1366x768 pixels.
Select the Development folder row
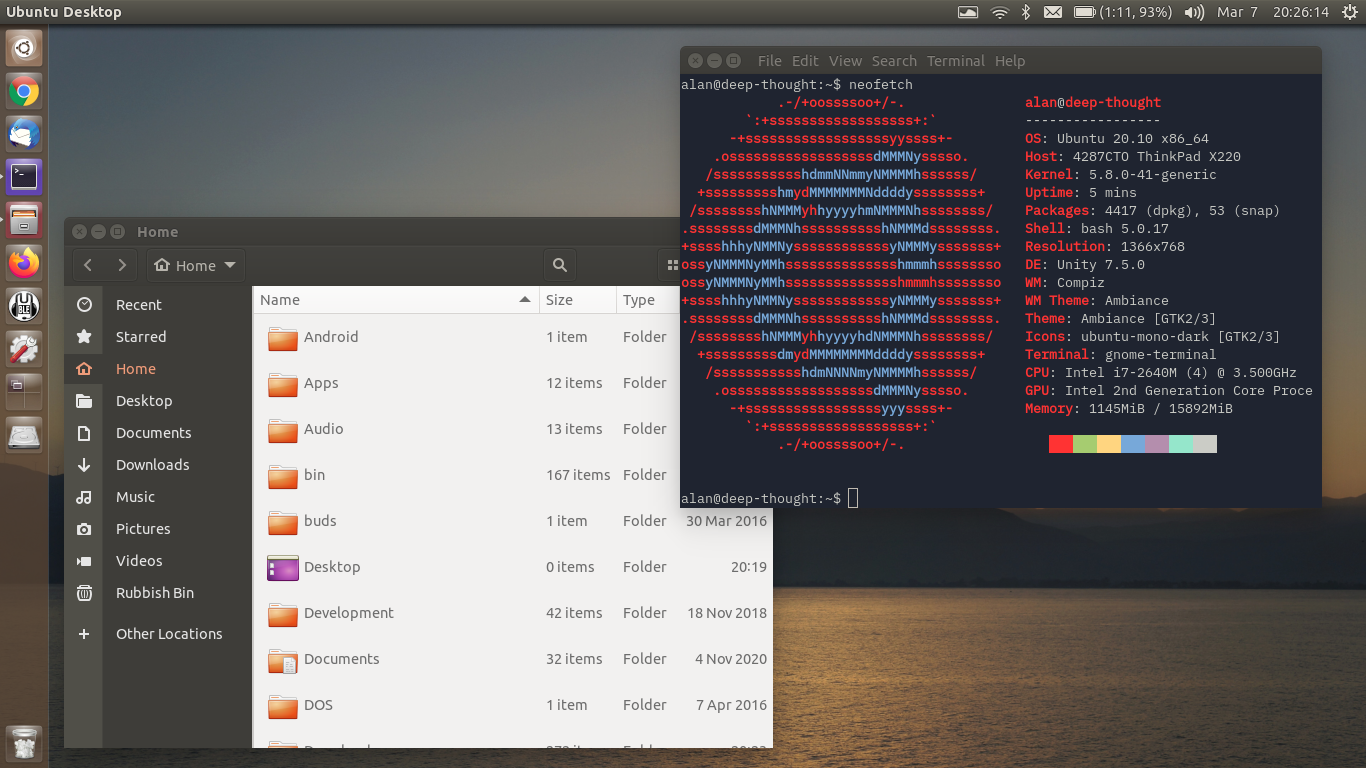point(513,613)
